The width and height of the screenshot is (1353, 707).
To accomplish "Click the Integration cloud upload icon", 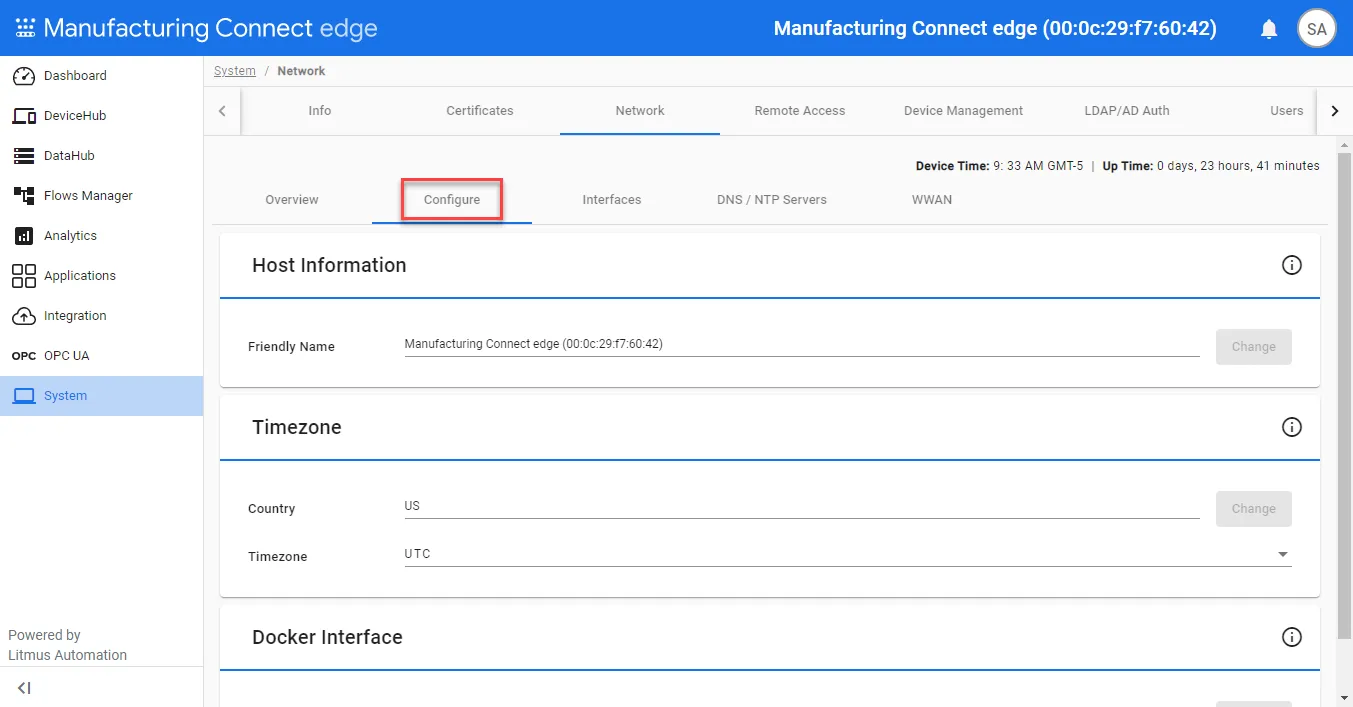I will [24, 316].
